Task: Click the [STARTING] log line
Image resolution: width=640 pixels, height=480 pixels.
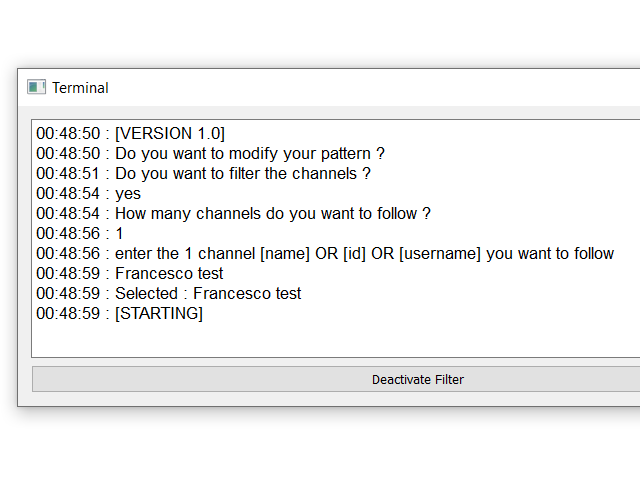Action: coord(120,313)
